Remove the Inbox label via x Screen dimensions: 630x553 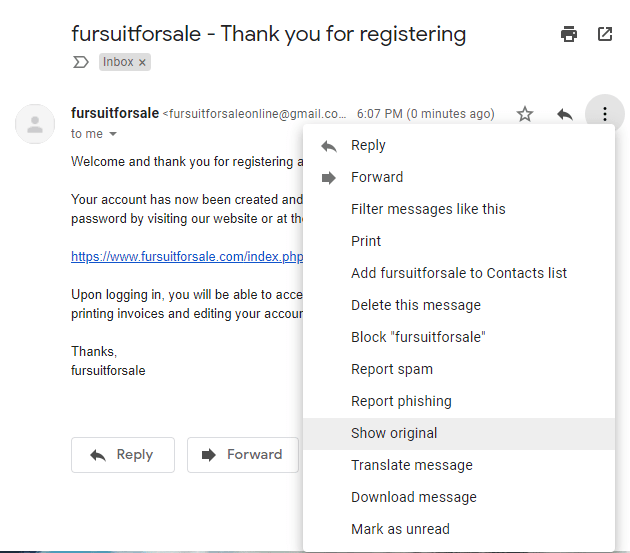point(142,63)
